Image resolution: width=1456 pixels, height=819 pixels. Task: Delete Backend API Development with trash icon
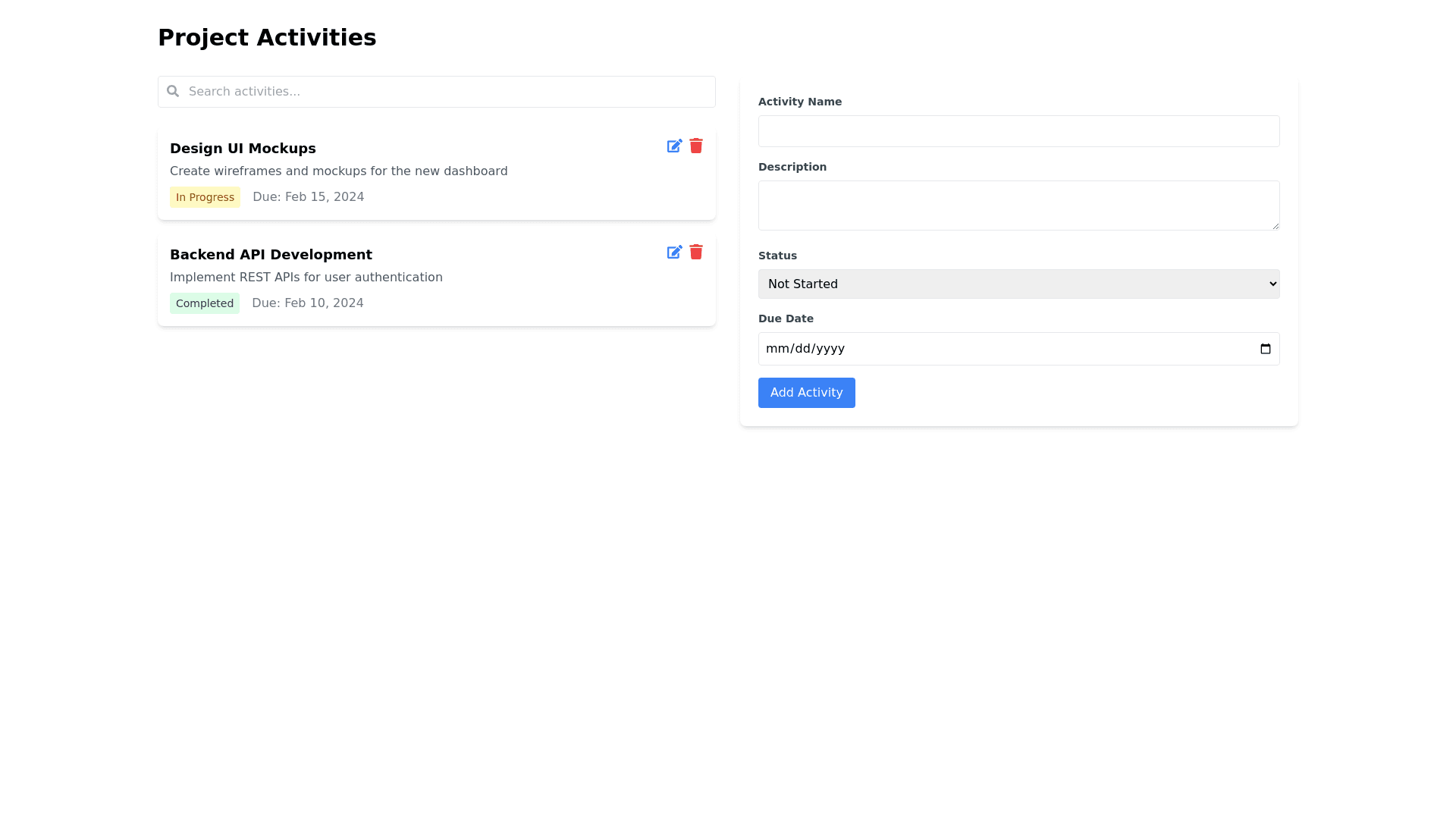pyautogui.click(x=696, y=252)
